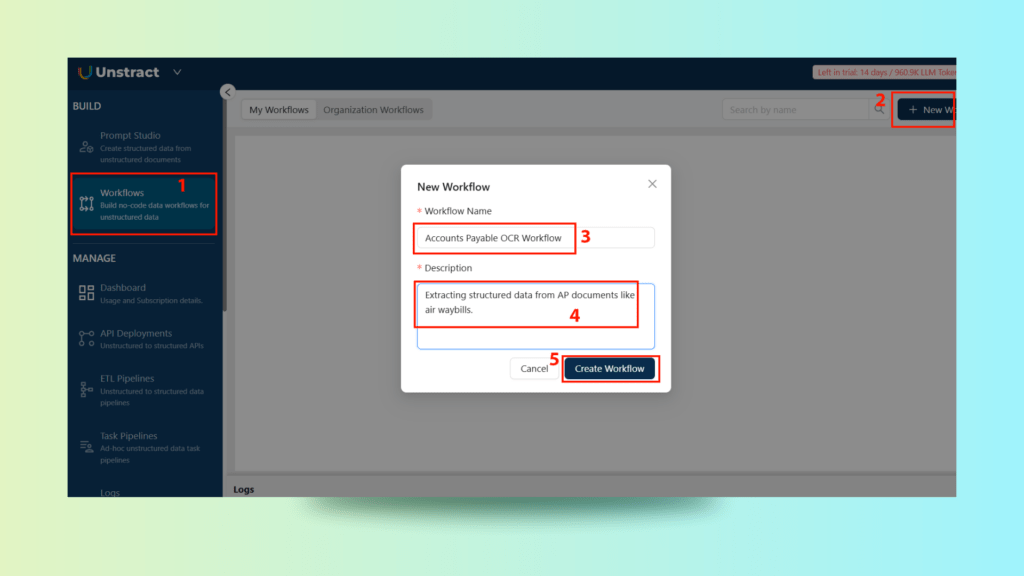The width and height of the screenshot is (1024, 576).
Task: Click the Search by name field
Action: click(795, 110)
